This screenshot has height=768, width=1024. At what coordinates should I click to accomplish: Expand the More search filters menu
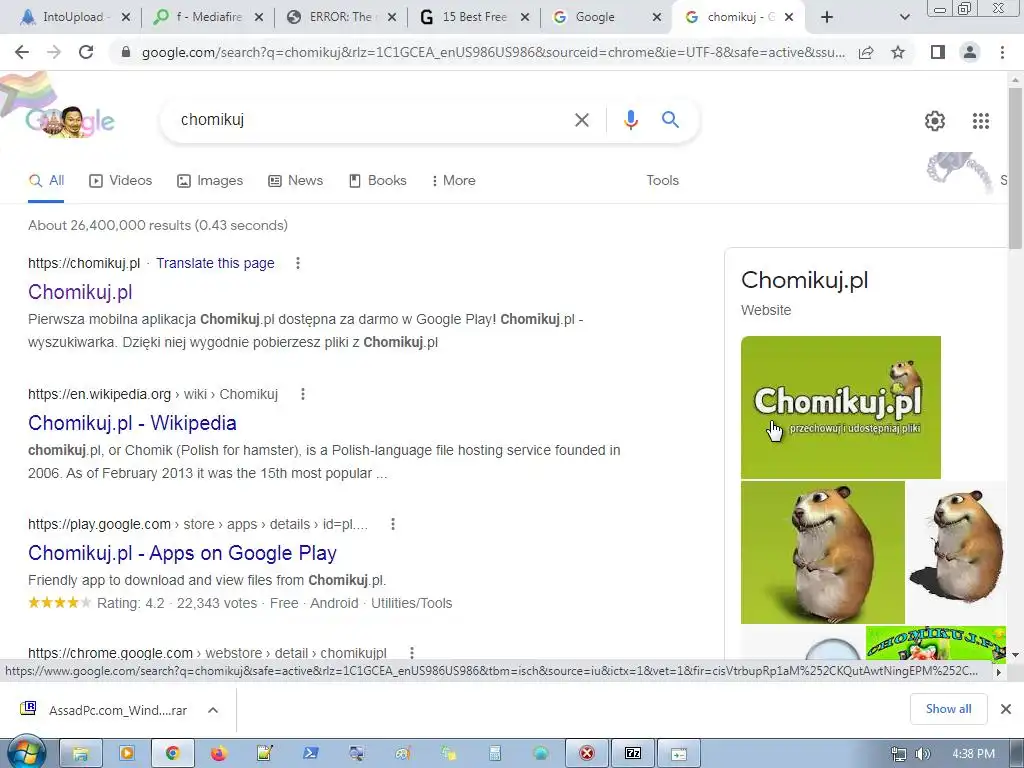point(453,180)
